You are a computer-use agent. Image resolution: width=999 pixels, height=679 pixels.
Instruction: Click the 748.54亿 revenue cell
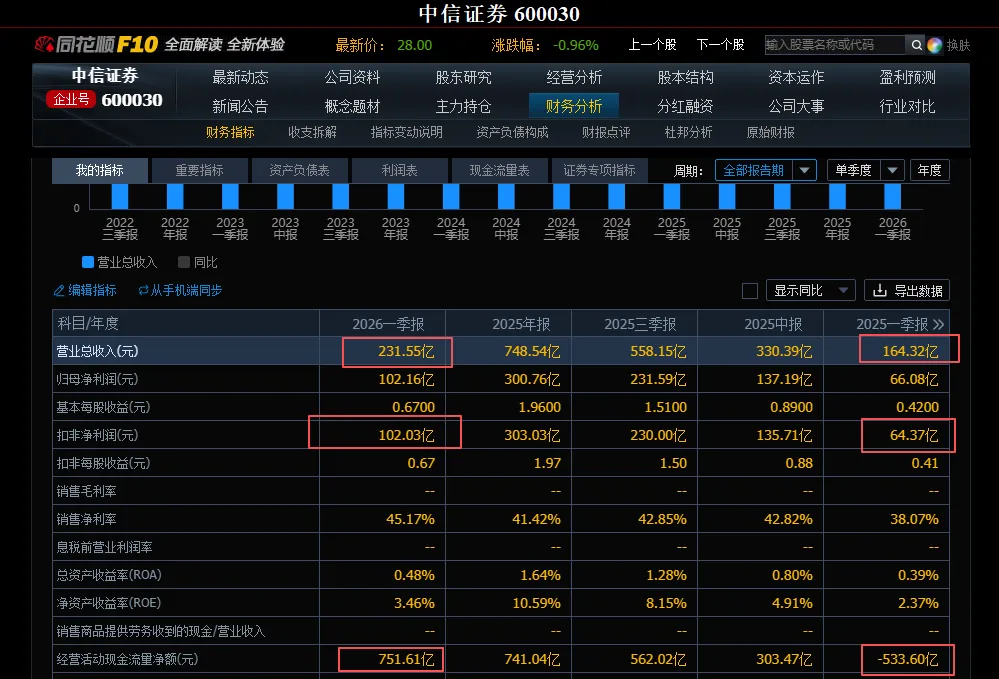point(532,351)
